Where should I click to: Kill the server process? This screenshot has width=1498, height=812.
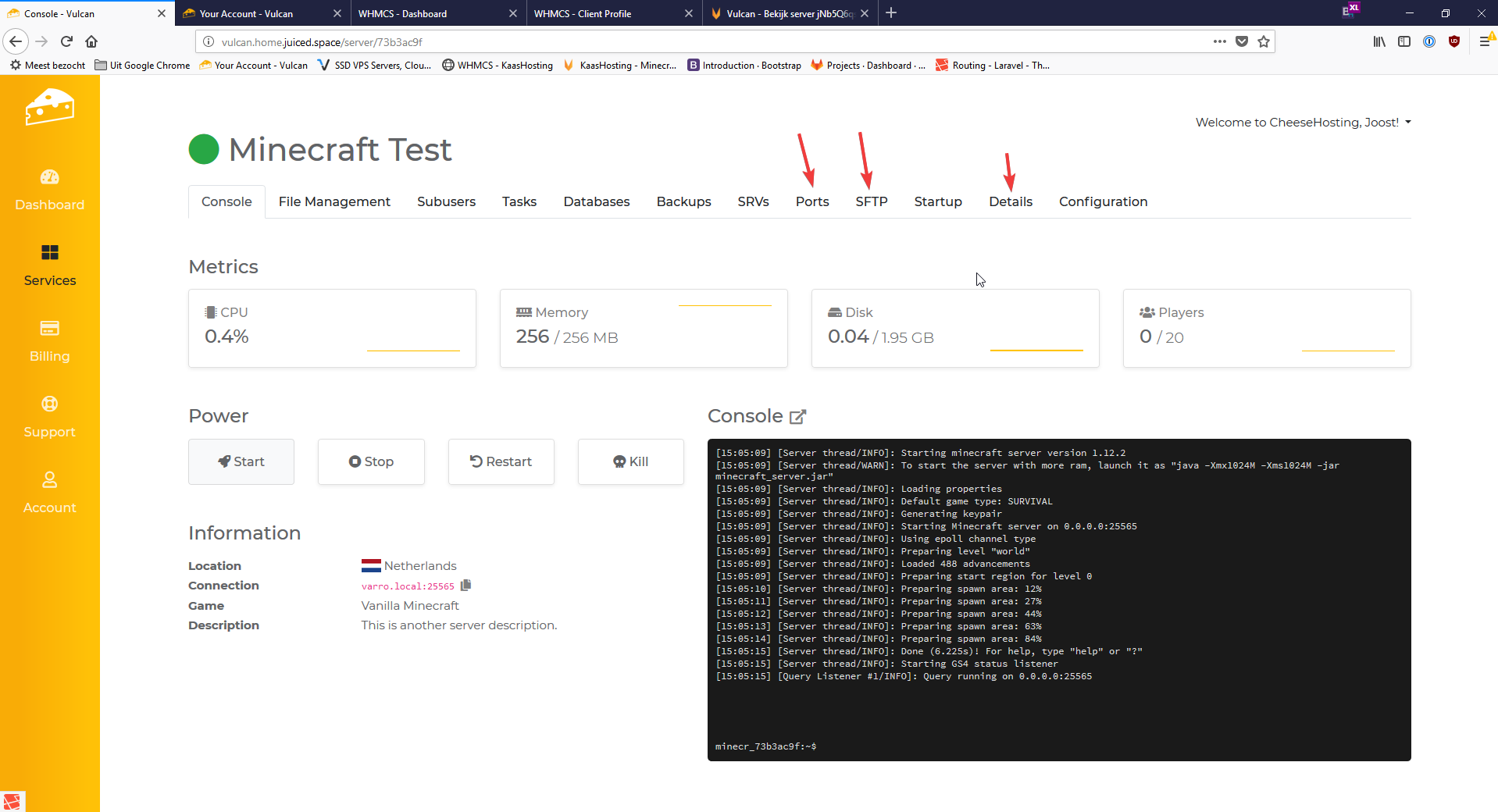click(x=630, y=461)
